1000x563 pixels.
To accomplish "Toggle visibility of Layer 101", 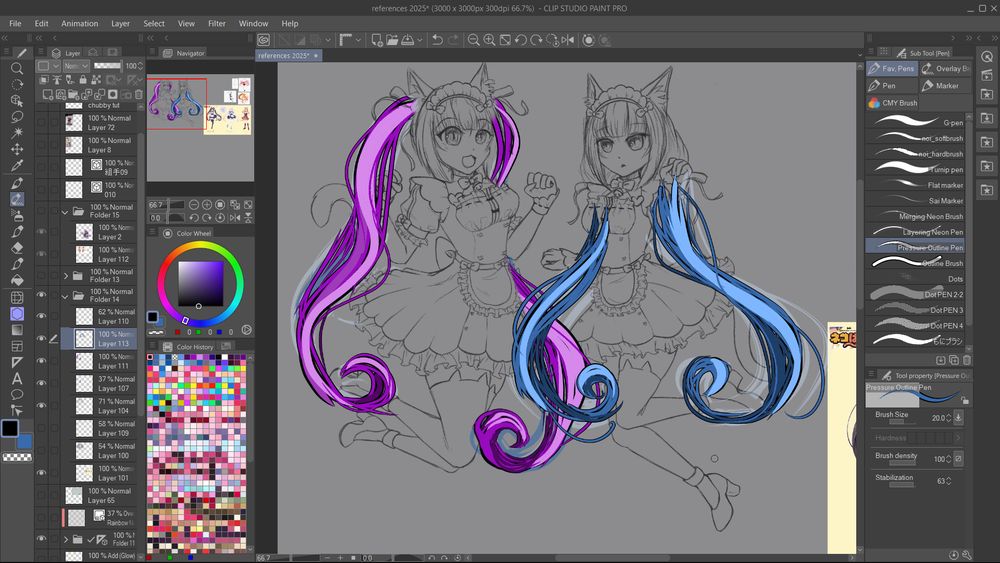I will click(x=41, y=473).
